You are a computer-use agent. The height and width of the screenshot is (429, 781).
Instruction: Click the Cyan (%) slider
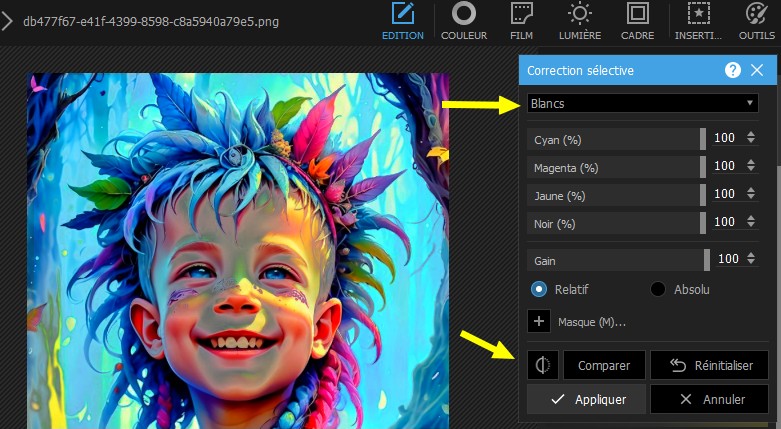[617, 140]
